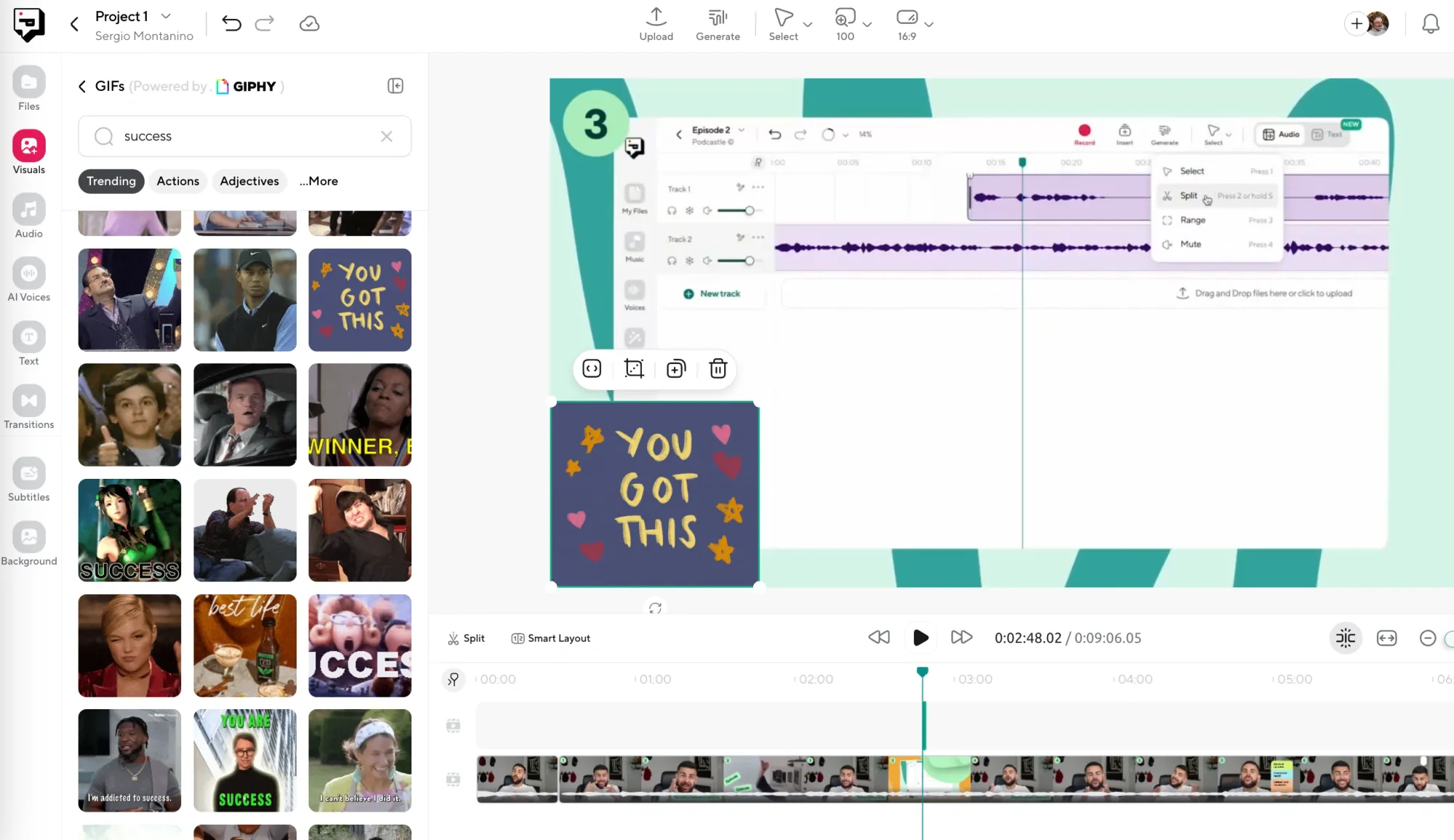Select the Adjectives category tab
Viewport: 1454px width, 840px height.
click(249, 181)
